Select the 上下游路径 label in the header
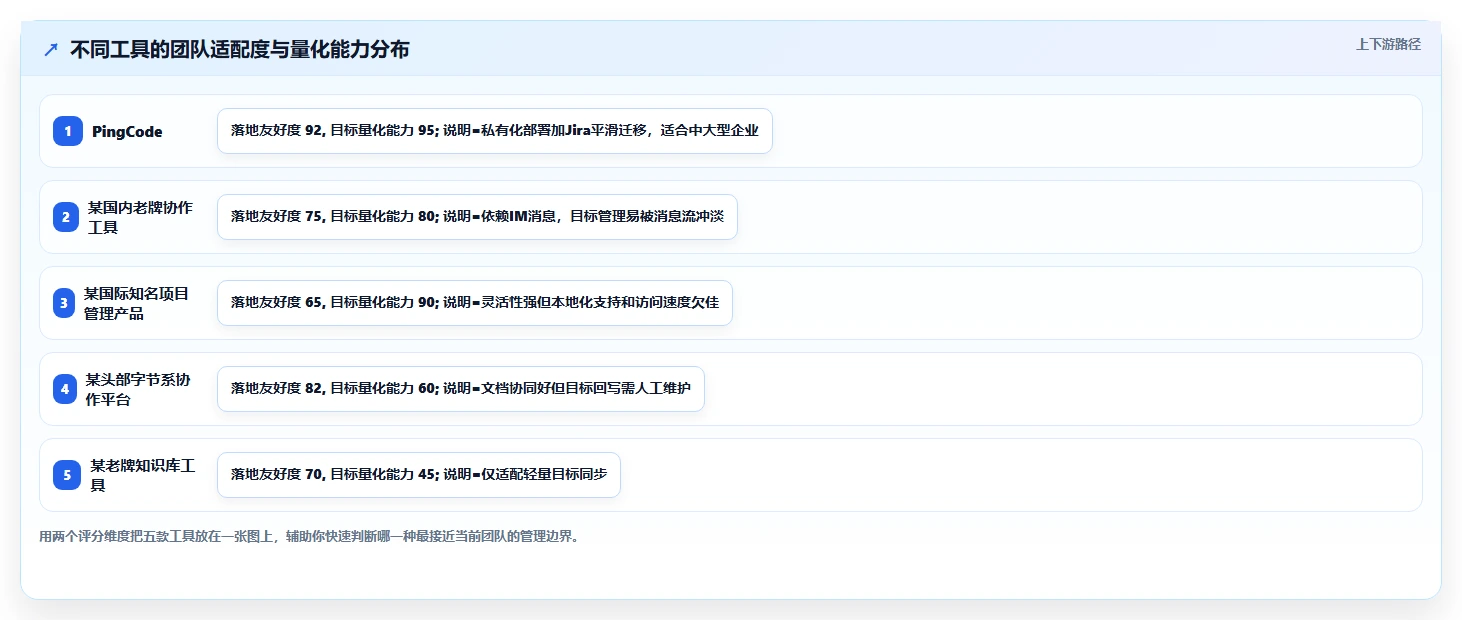This screenshot has height=620, width=1462. point(1388,44)
